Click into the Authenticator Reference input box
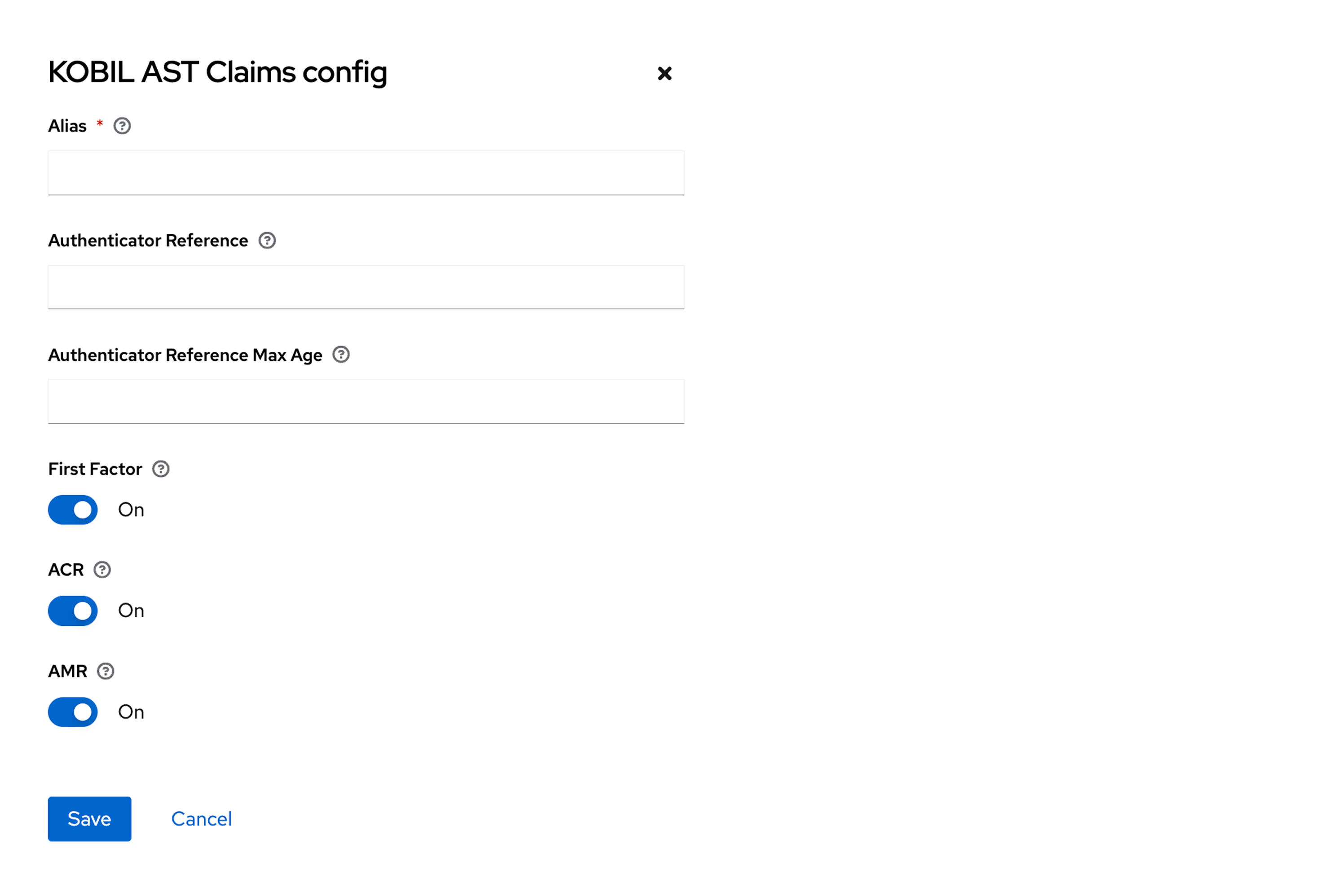Viewport: 1338px width, 896px height. pos(366,287)
